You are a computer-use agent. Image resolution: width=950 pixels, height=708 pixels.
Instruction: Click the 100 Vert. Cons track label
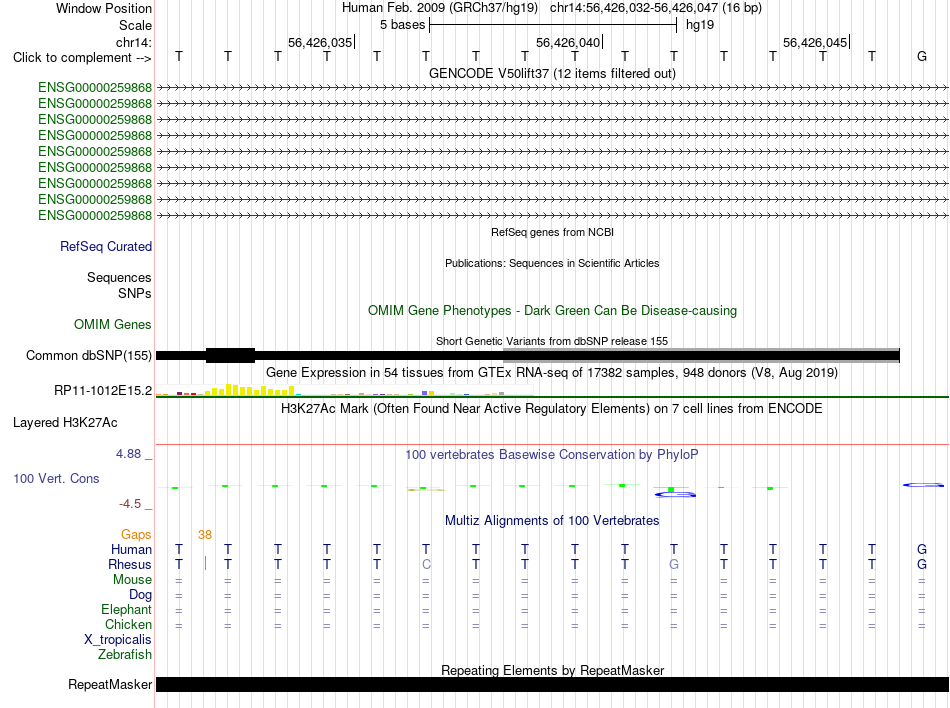[56, 478]
